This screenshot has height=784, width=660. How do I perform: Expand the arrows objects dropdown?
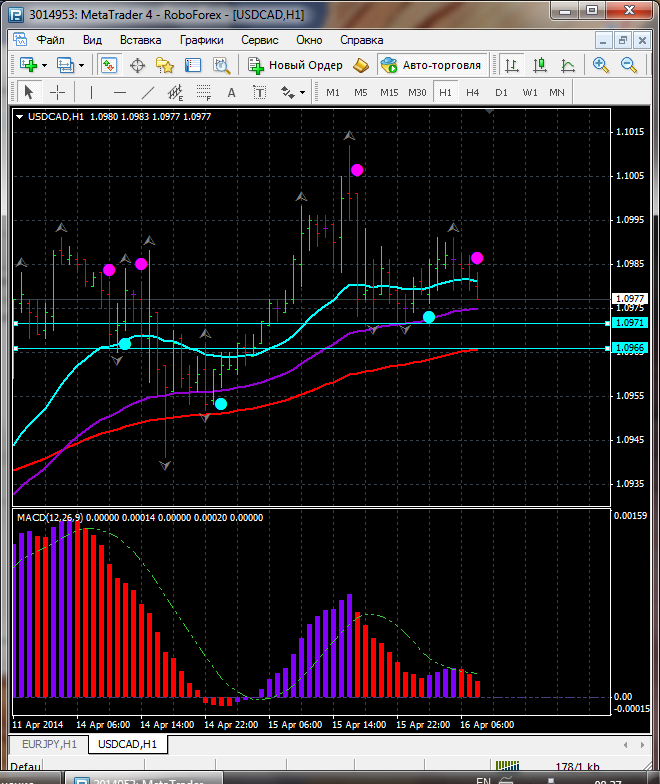302,92
